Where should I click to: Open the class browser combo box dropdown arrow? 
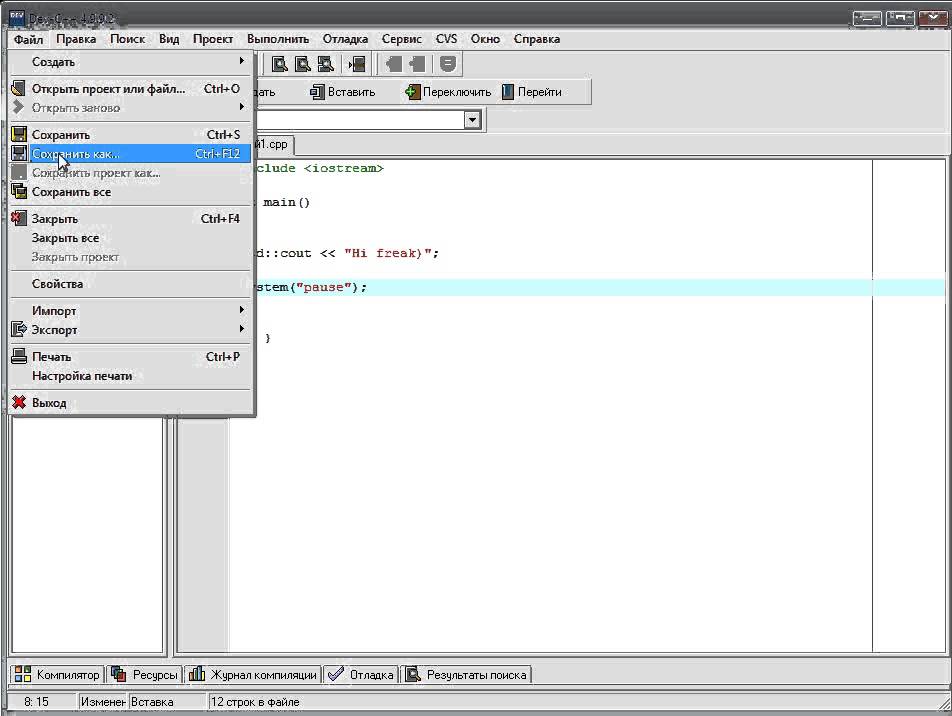(x=472, y=120)
